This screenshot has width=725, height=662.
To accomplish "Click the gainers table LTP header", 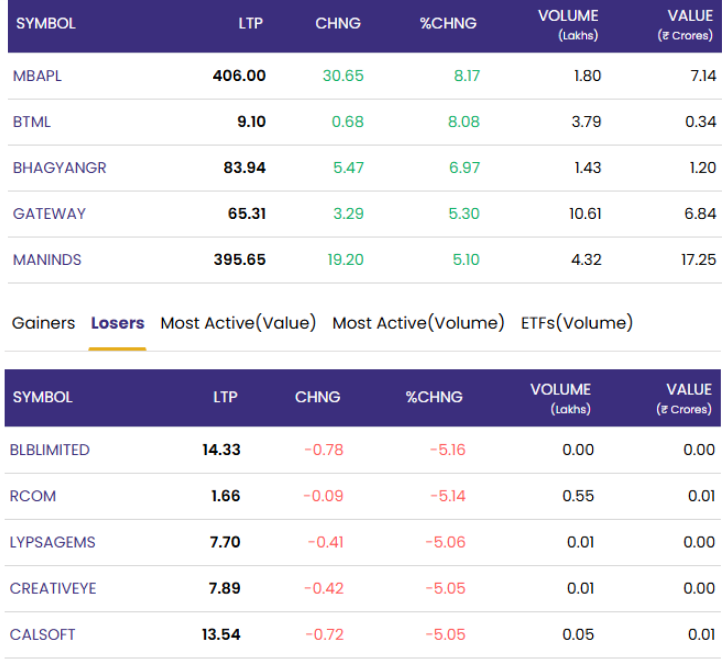I will coord(251,24).
